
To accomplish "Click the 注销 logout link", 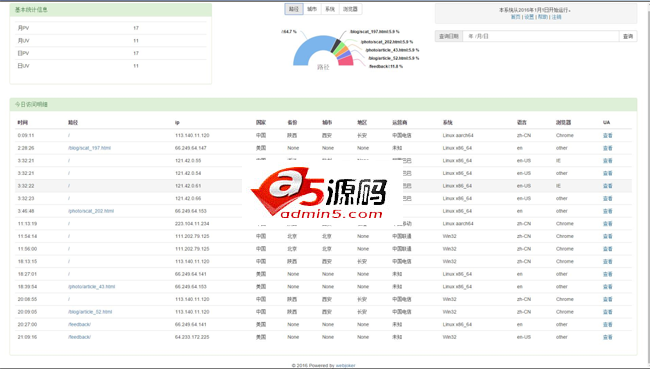I will click(x=556, y=17).
